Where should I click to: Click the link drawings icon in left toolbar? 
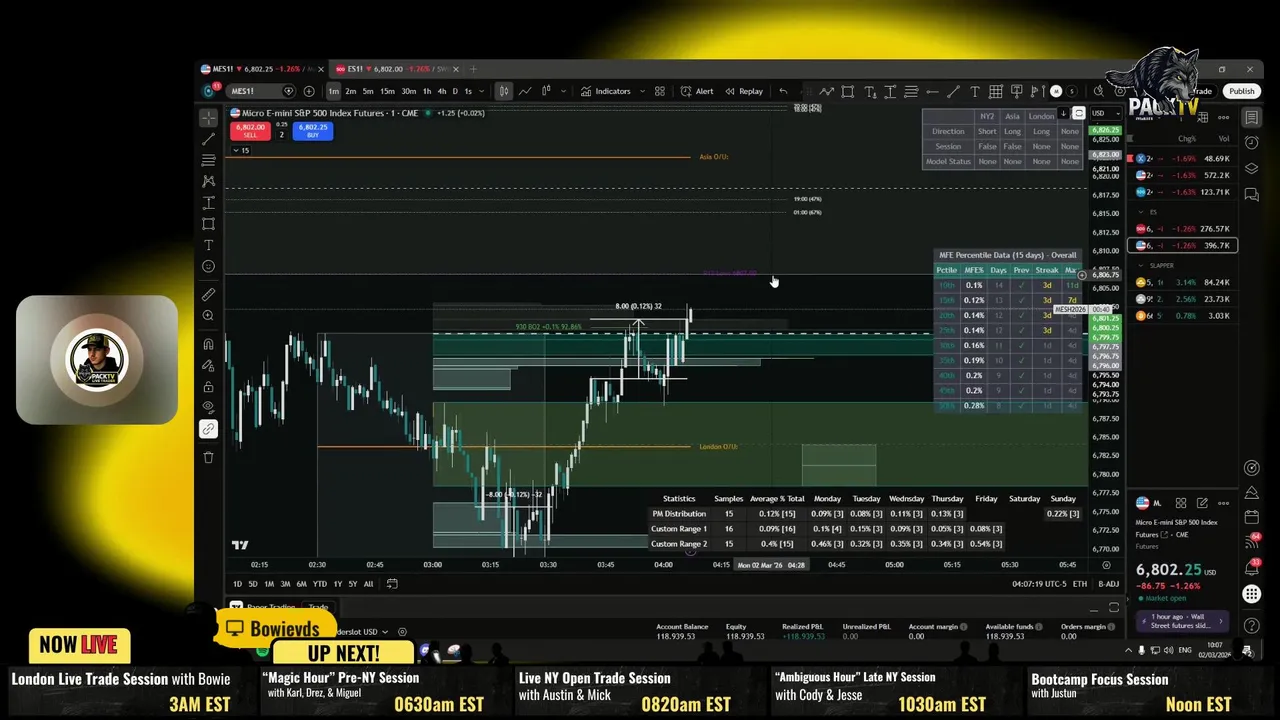point(208,429)
